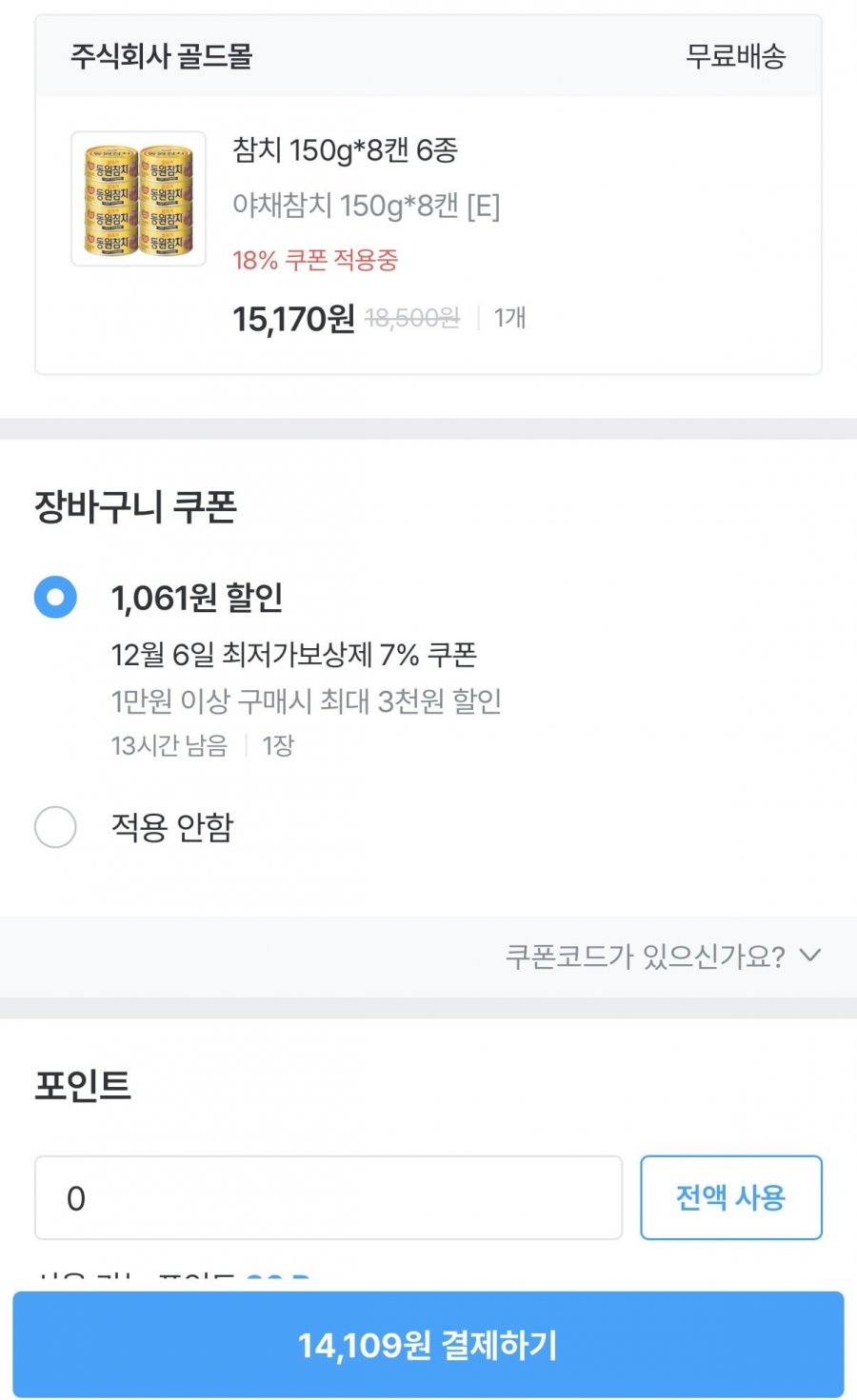This screenshot has width=857, height=1400.
Task: Tap the 1개 quantity indicator
Action: pos(509,318)
